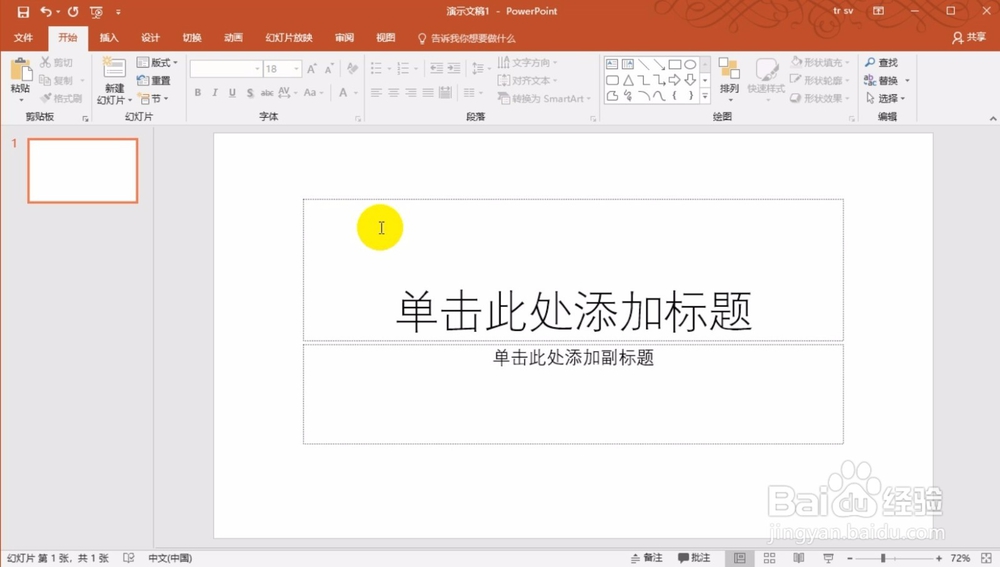1000x567 pixels.
Task: Click the Increase Font Size icon
Action: (312, 69)
